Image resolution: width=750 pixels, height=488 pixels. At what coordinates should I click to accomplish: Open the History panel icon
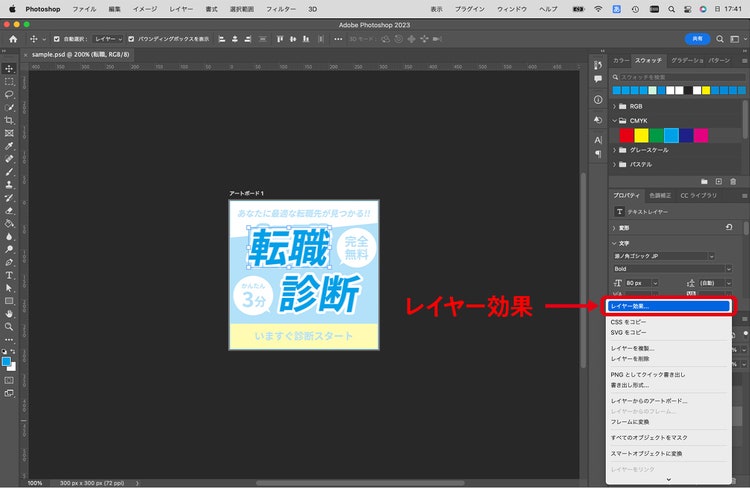pyautogui.click(x=598, y=65)
